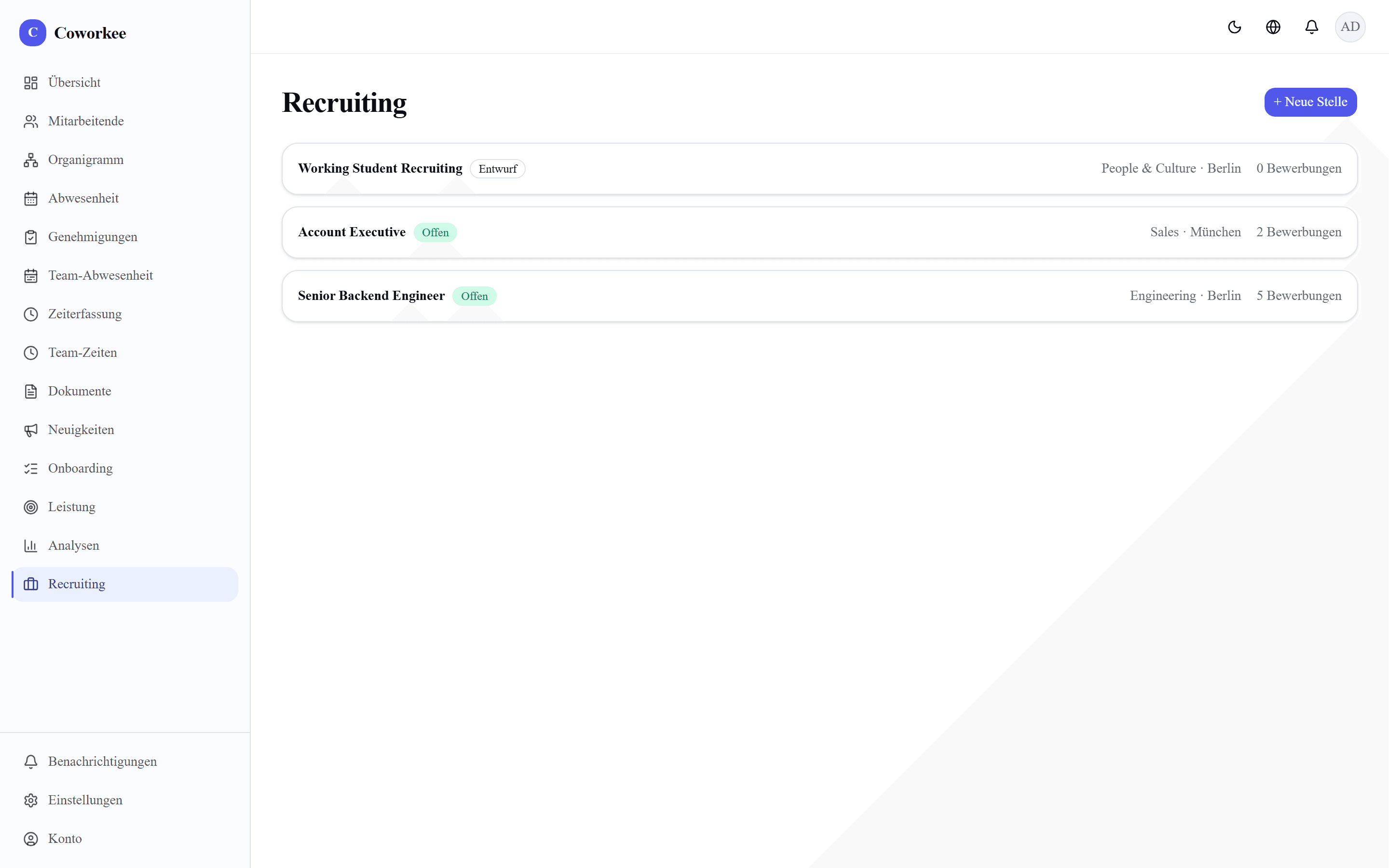The height and width of the screenshot is (868, 1389).
Task: Click the Übersicht dashboard icon
Action: pyautogui.click(x=31, y=82)
